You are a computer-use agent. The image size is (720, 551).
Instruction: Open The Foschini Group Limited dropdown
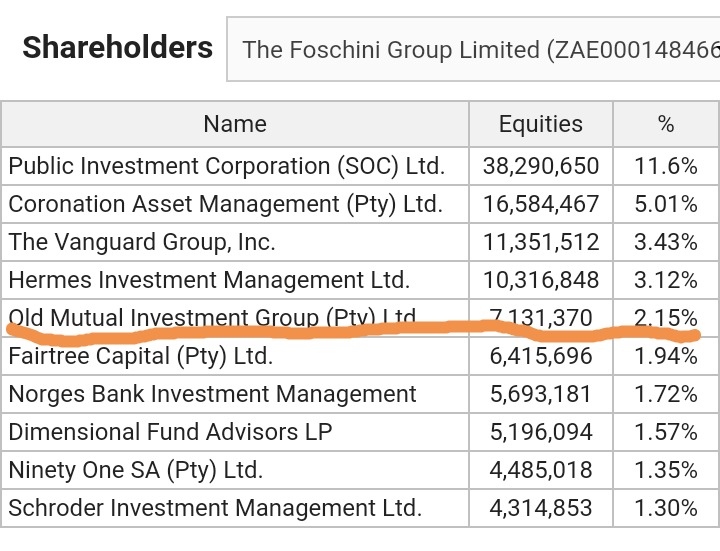click(x=473, y=49)
